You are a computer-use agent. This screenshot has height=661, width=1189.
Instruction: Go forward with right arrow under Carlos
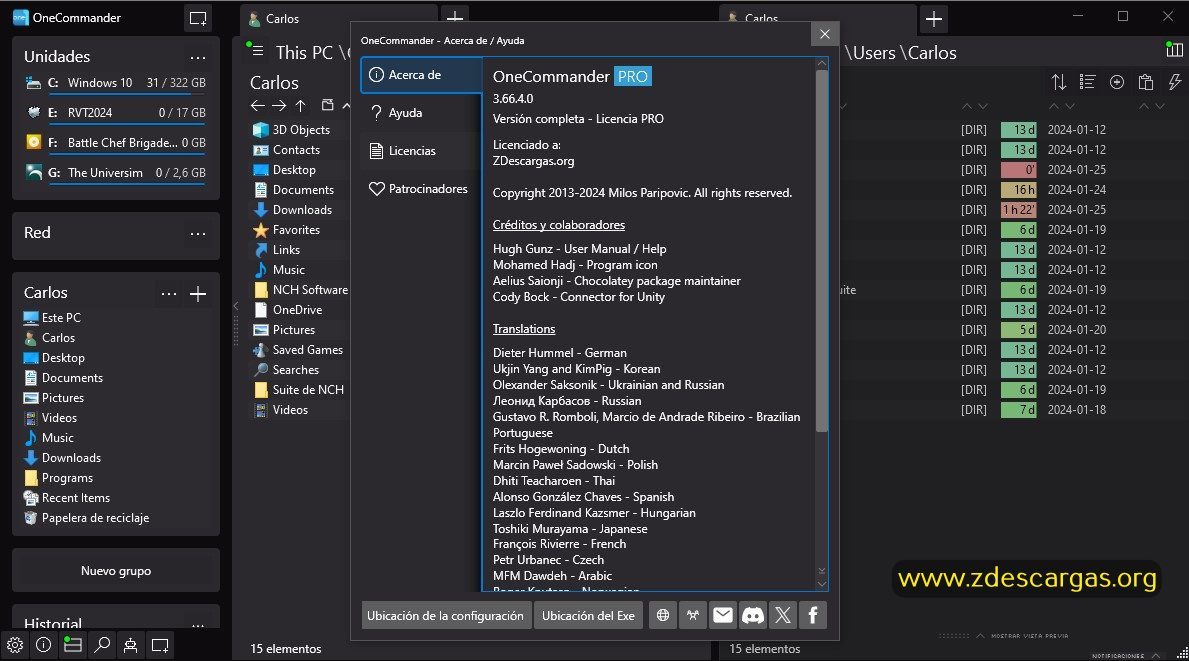[279, 105]
